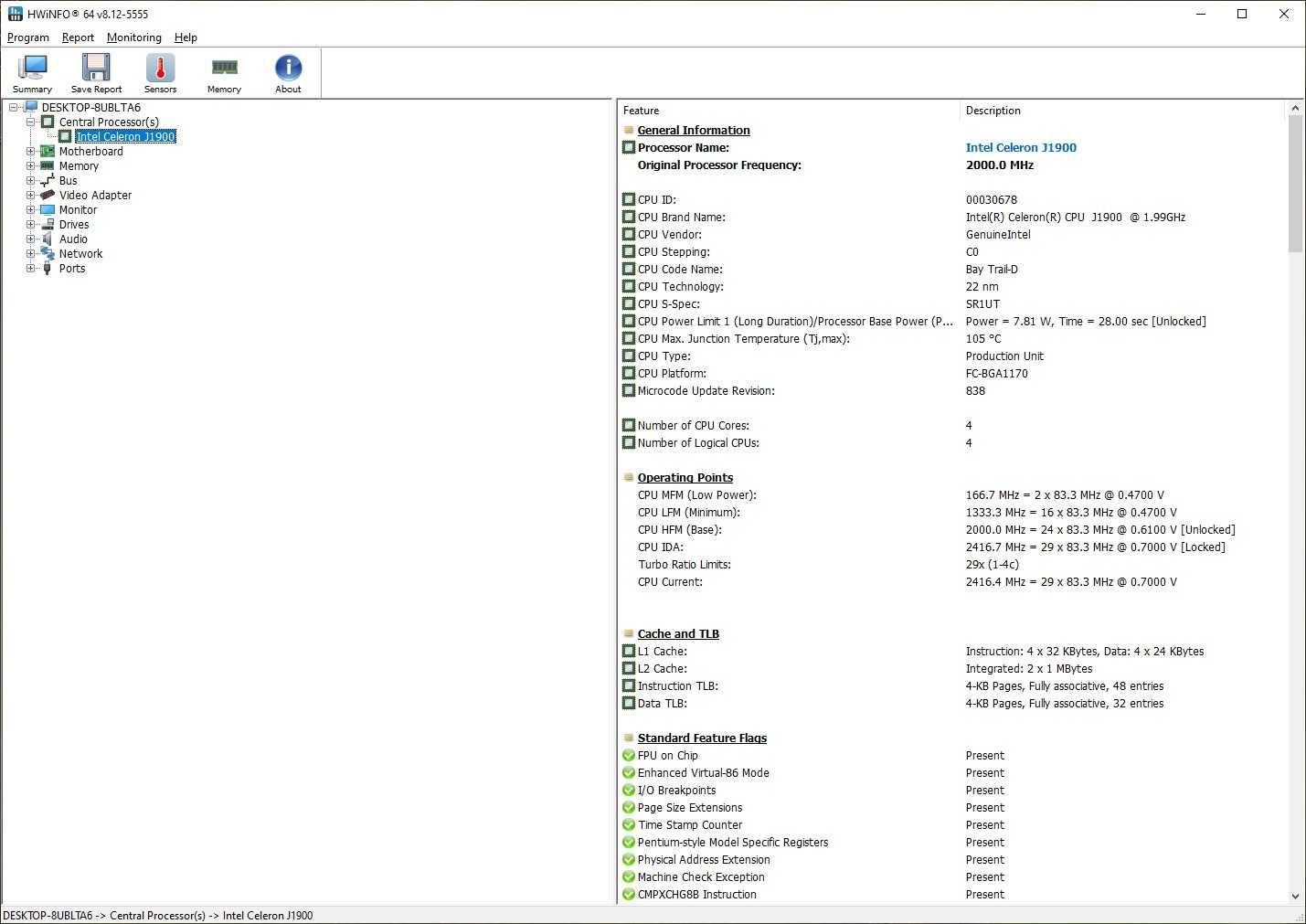
Task: Open the About info icon
Action: [288, 69]
